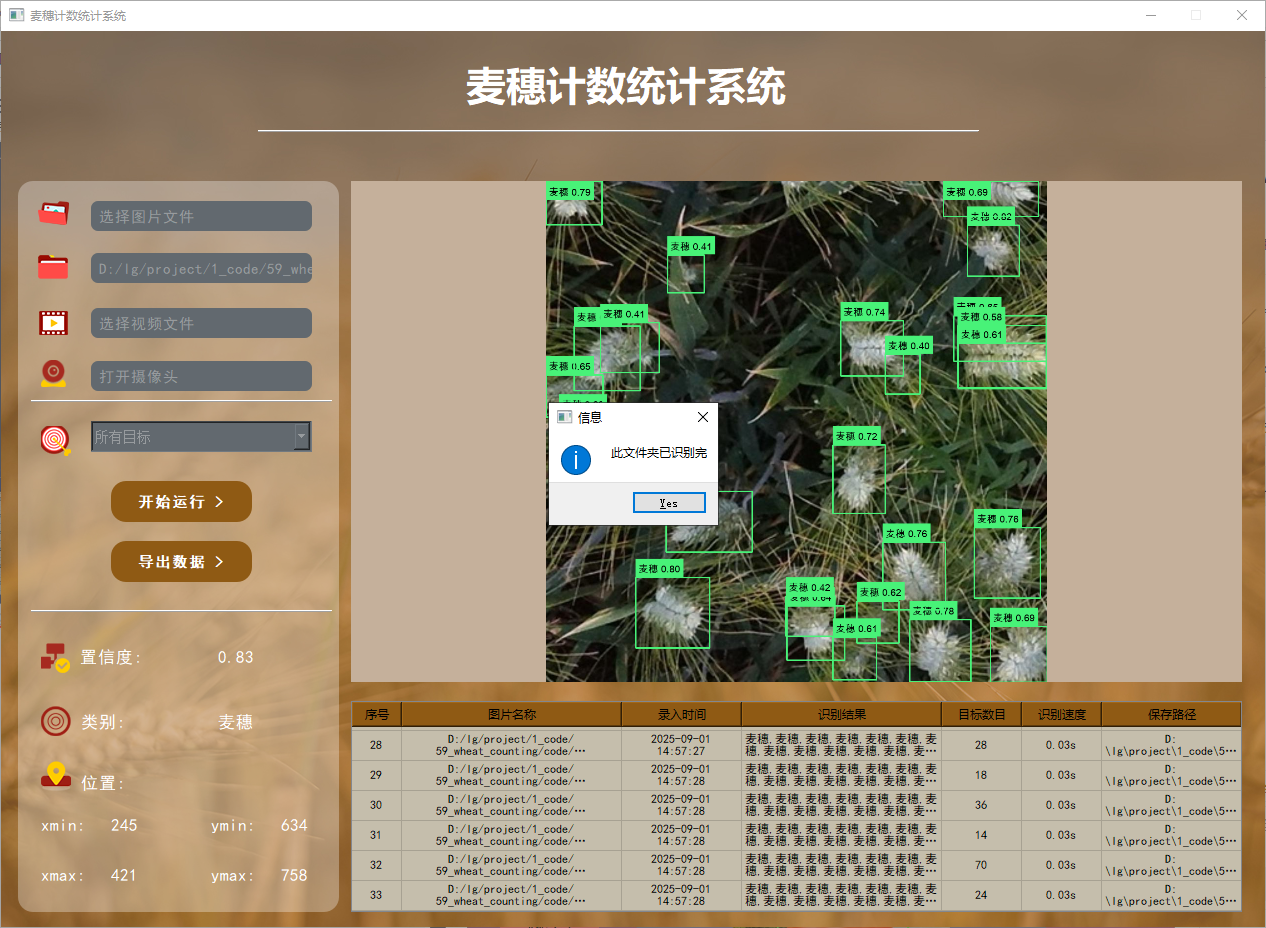
Task: Click the 14:57:27 timestamp cell
Action: pyautogui.click(x=681, y=745)
